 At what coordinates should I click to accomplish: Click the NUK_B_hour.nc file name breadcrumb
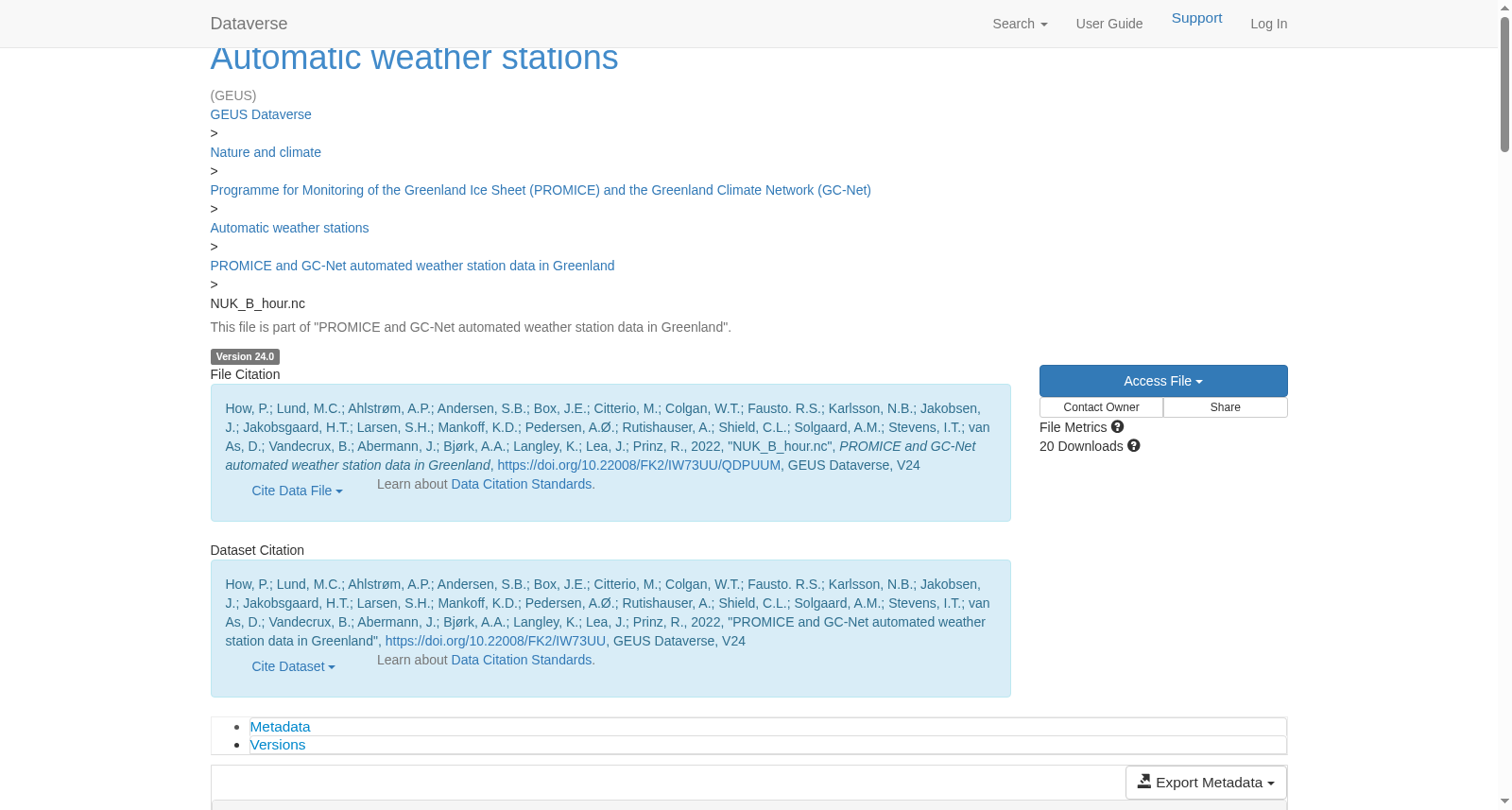point(258,303)
